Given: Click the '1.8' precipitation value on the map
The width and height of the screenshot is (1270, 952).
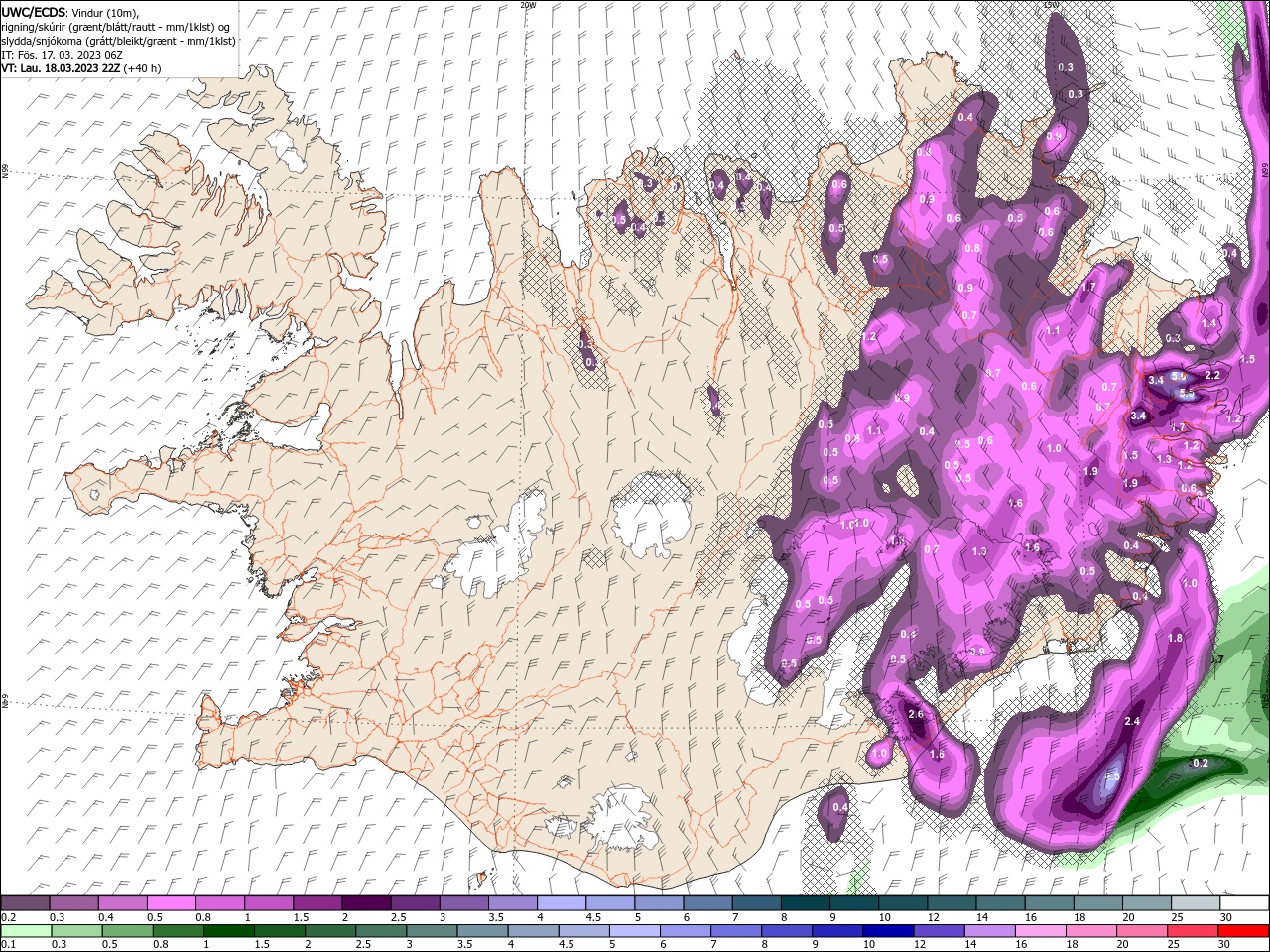Looking at the screenshot, I should [x=1176, y=638].
